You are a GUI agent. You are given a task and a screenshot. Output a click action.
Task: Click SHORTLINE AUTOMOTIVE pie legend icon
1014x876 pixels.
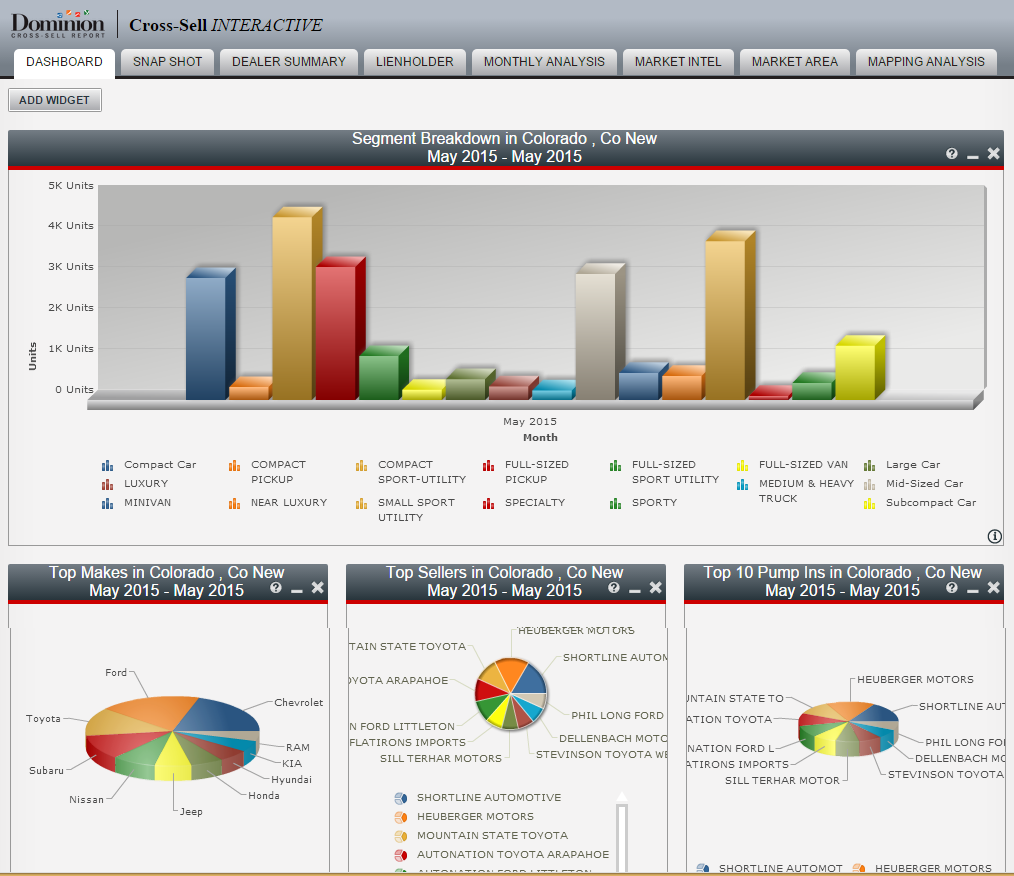401,798
